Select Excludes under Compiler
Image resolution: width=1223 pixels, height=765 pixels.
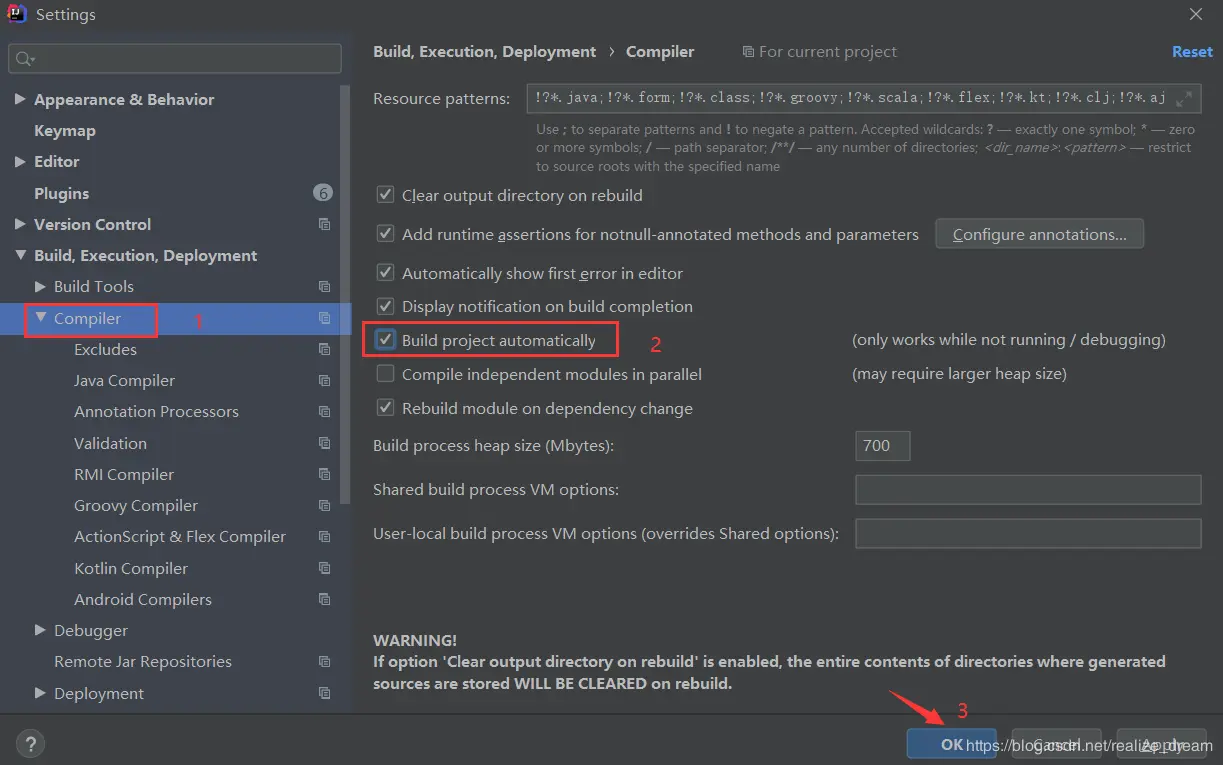(x=105, y=349)
